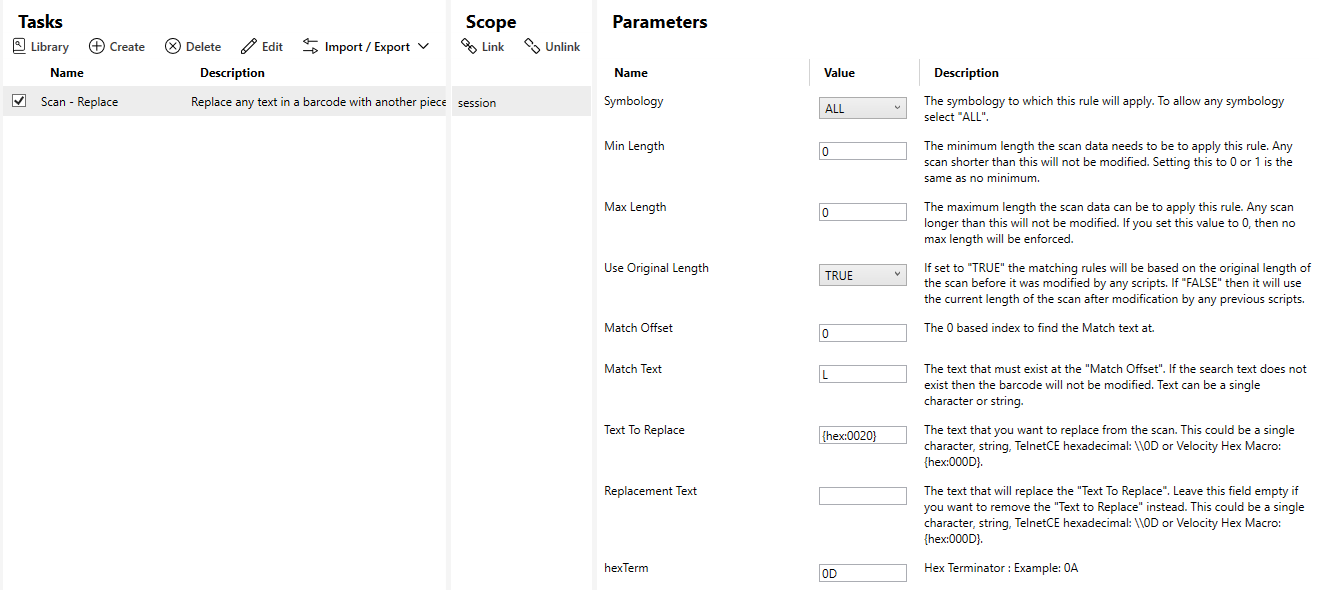Screen dimensions: 1319x590
Task: Click the Edit pencil icon
Action: [x=249, y=46]
